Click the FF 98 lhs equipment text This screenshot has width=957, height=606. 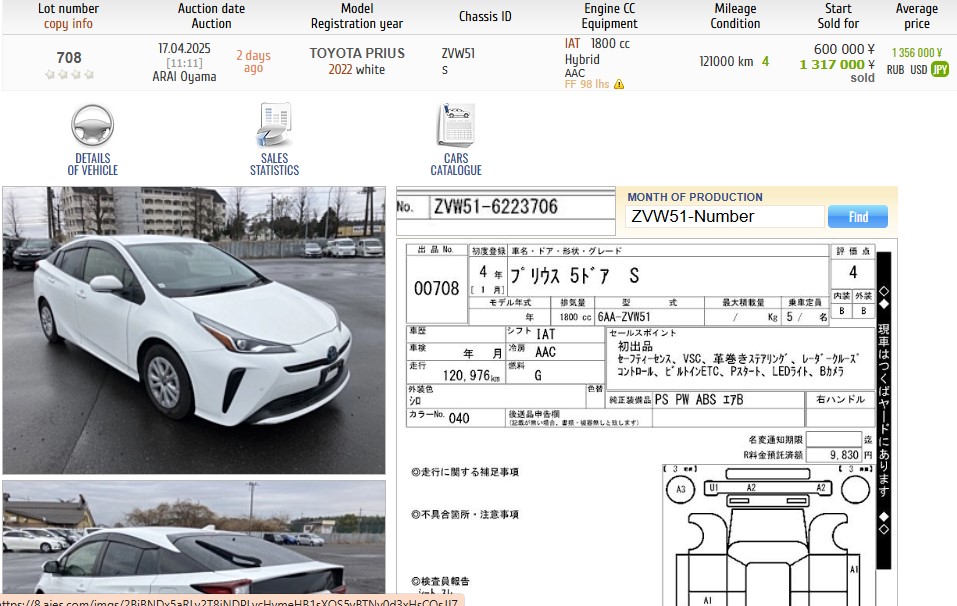tap(587, 84)
